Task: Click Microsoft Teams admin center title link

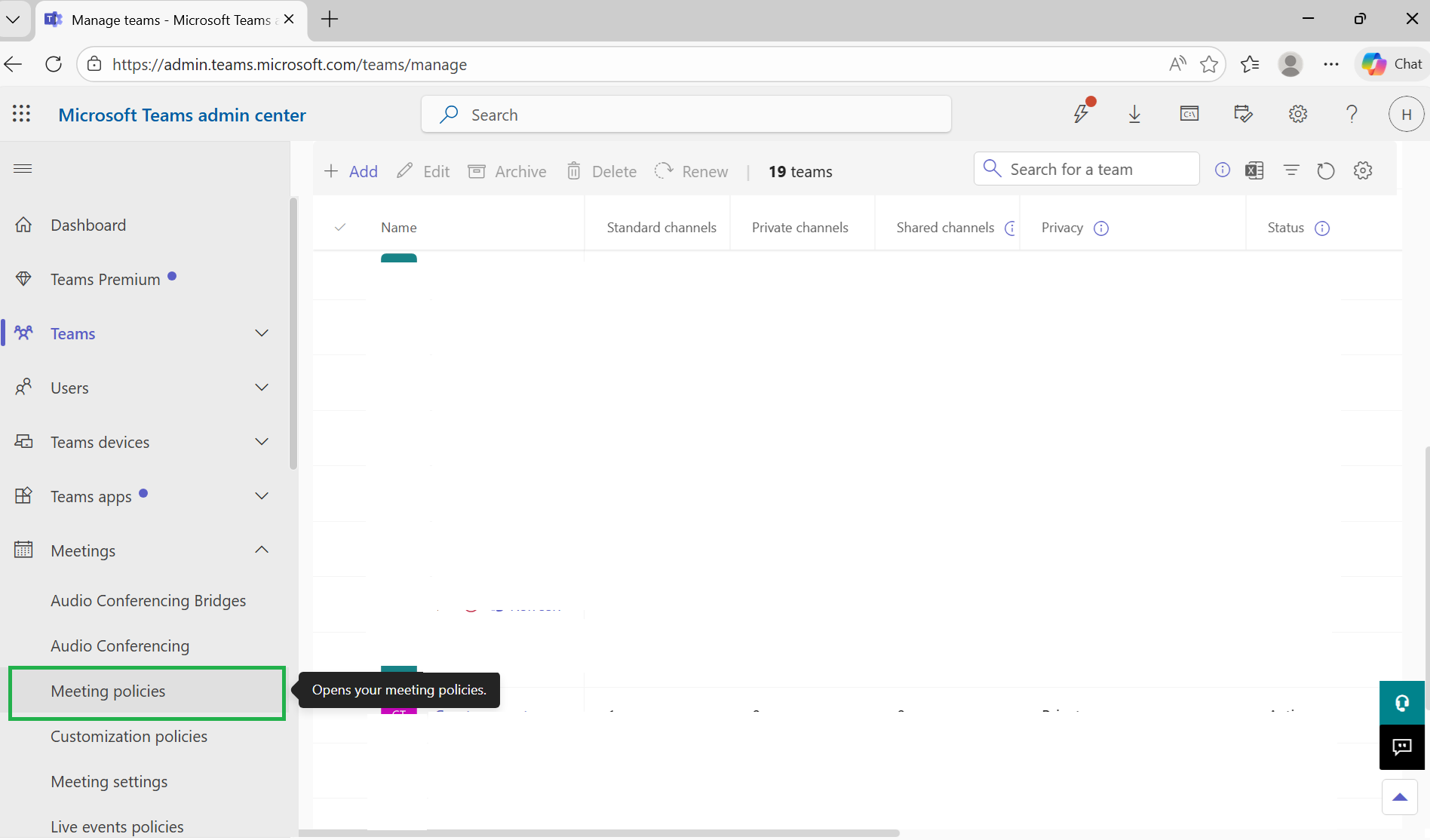Action: point(182,115)
